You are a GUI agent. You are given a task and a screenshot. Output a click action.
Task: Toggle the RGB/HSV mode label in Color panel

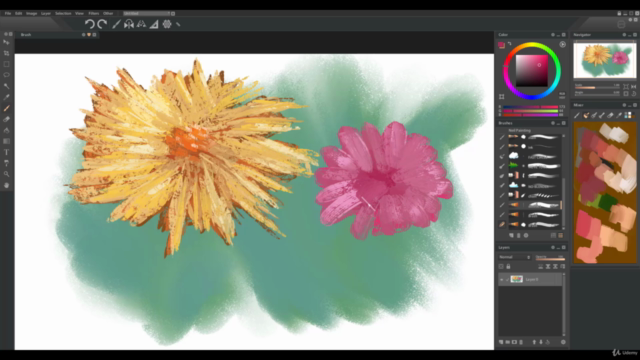(562, 96)
